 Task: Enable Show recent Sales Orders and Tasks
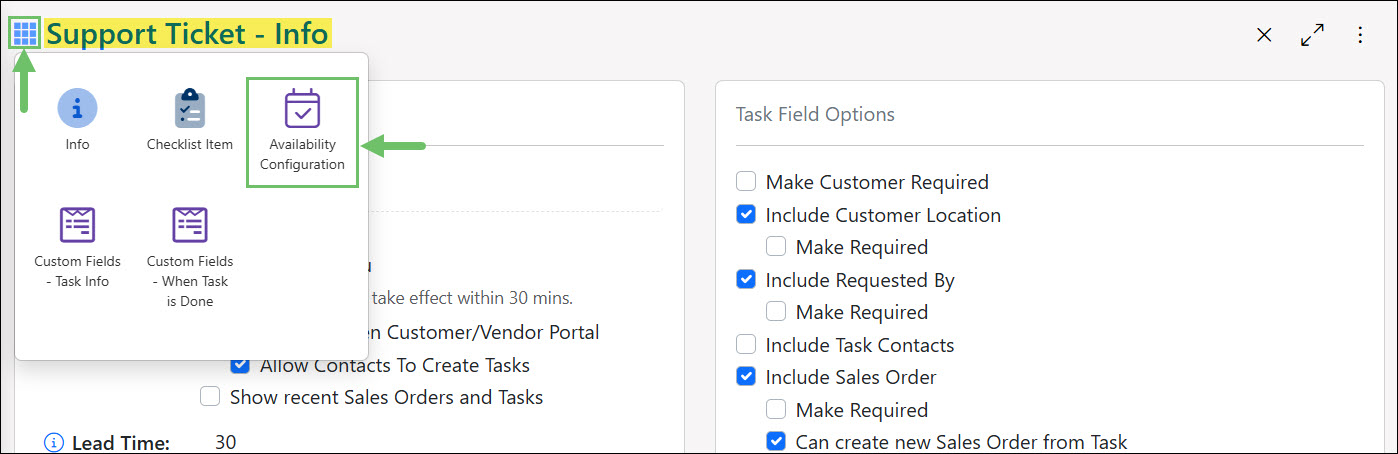tap(210, 397)
